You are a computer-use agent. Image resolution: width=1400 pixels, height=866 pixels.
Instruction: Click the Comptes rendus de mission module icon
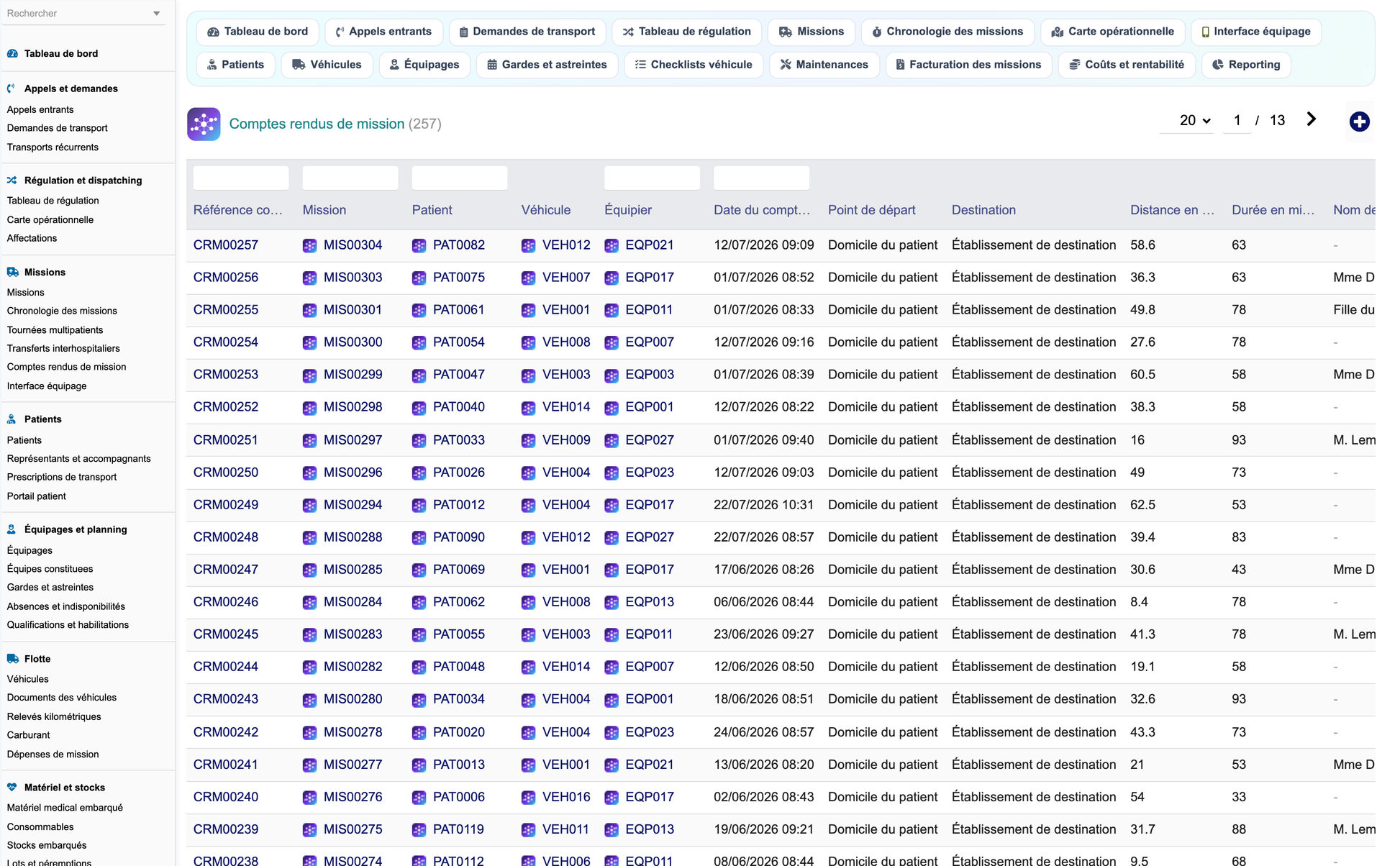[204, 124]
